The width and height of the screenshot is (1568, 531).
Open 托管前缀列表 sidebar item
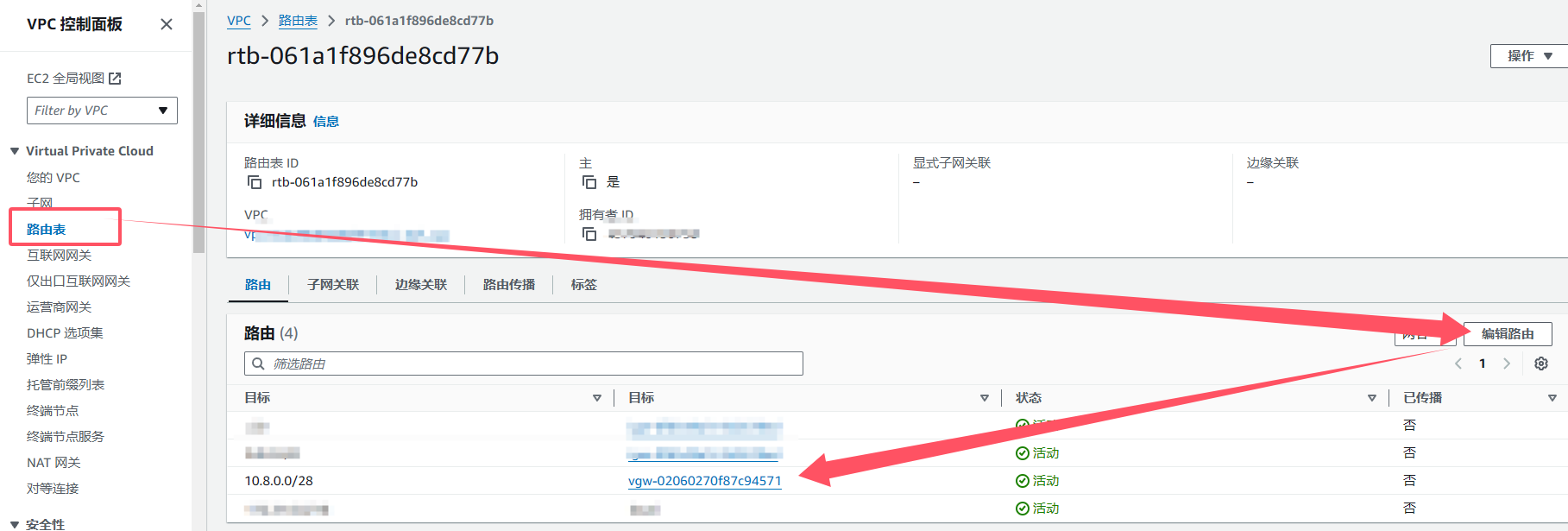coord(66,385)
